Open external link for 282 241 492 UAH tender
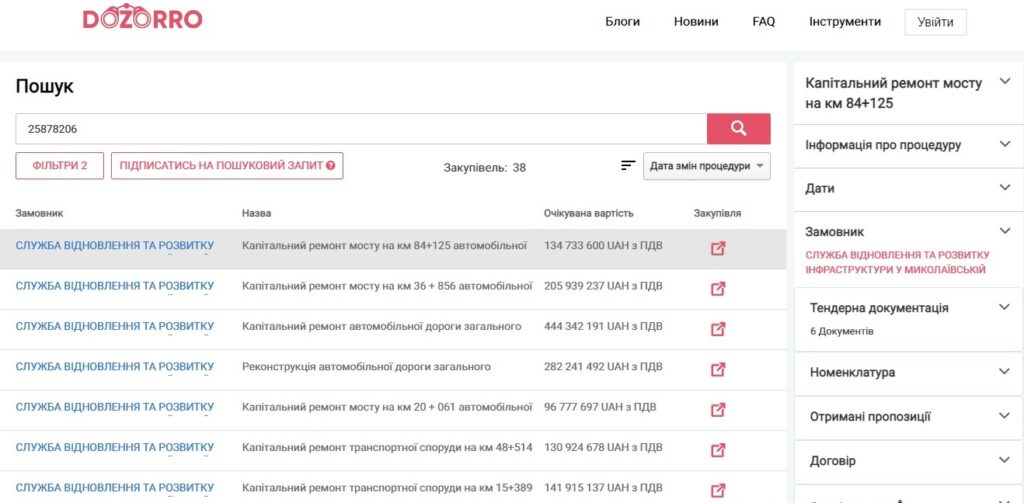This screenshot has width=1024, height=503. point(717,369)
